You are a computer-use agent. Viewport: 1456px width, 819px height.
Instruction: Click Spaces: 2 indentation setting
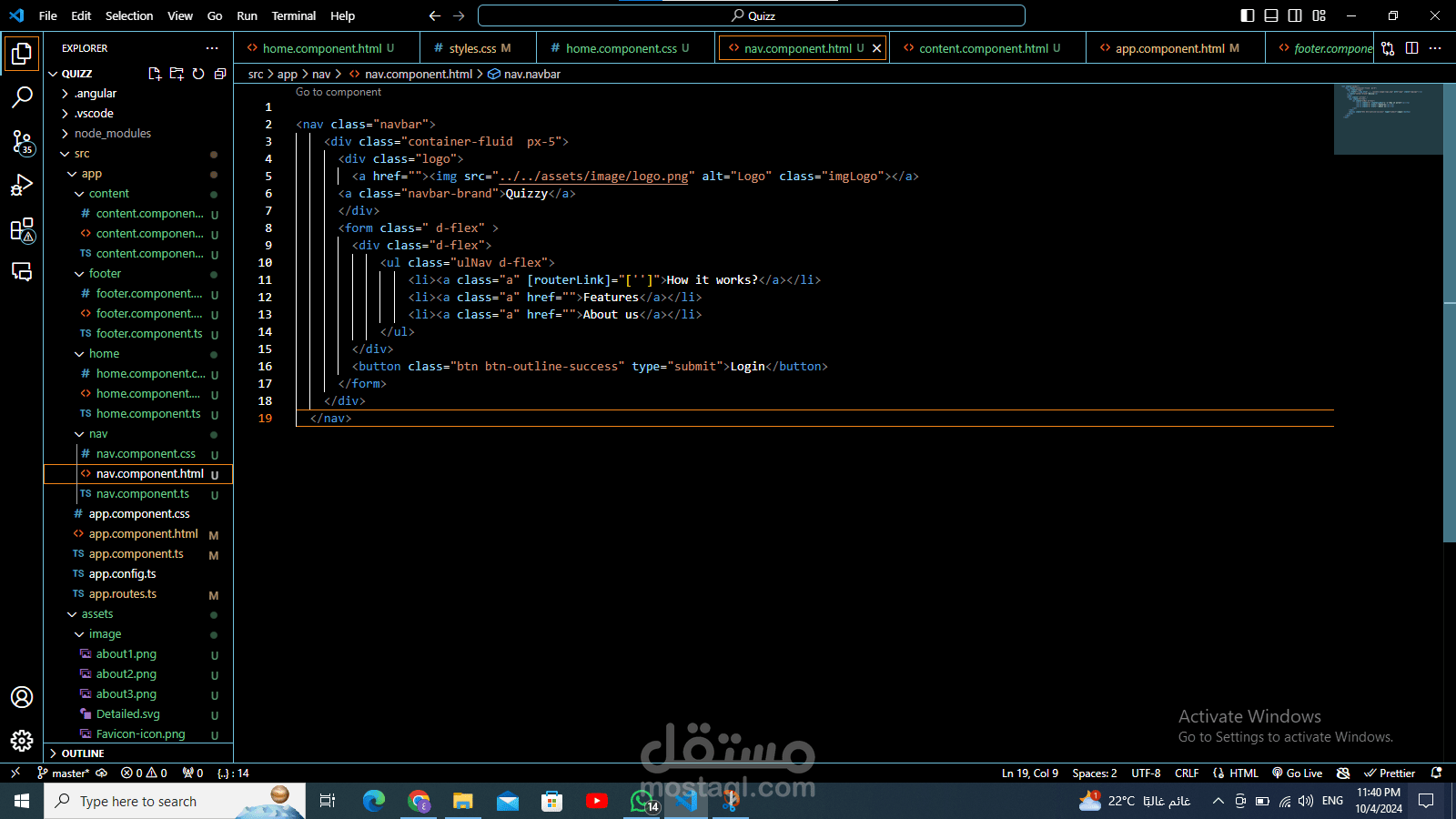point(1095,773)
